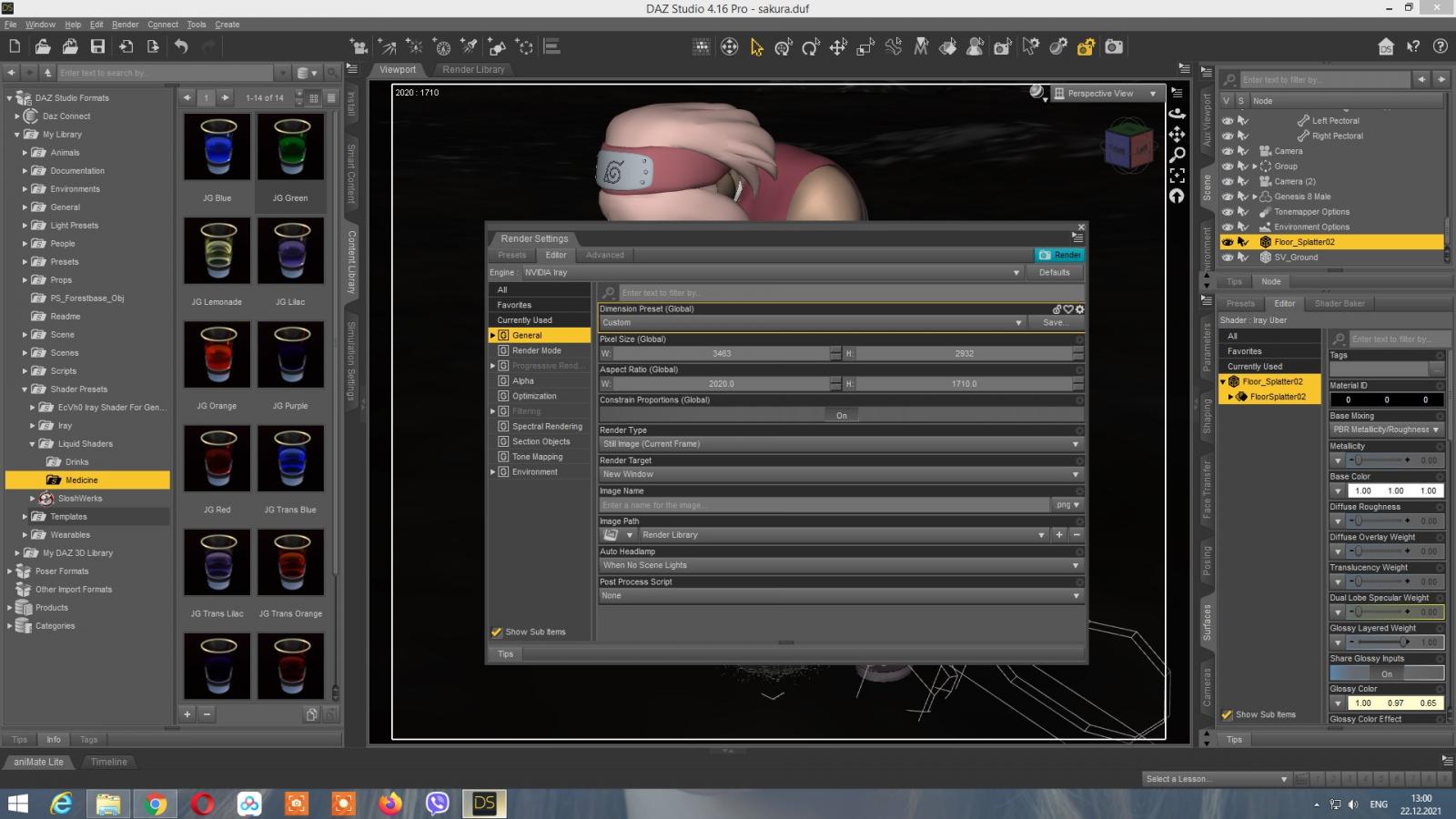The height and width of the screenshot is (819, 1456).
Task: Expand the Environment section in Render Settings
Action: (493, 472)
